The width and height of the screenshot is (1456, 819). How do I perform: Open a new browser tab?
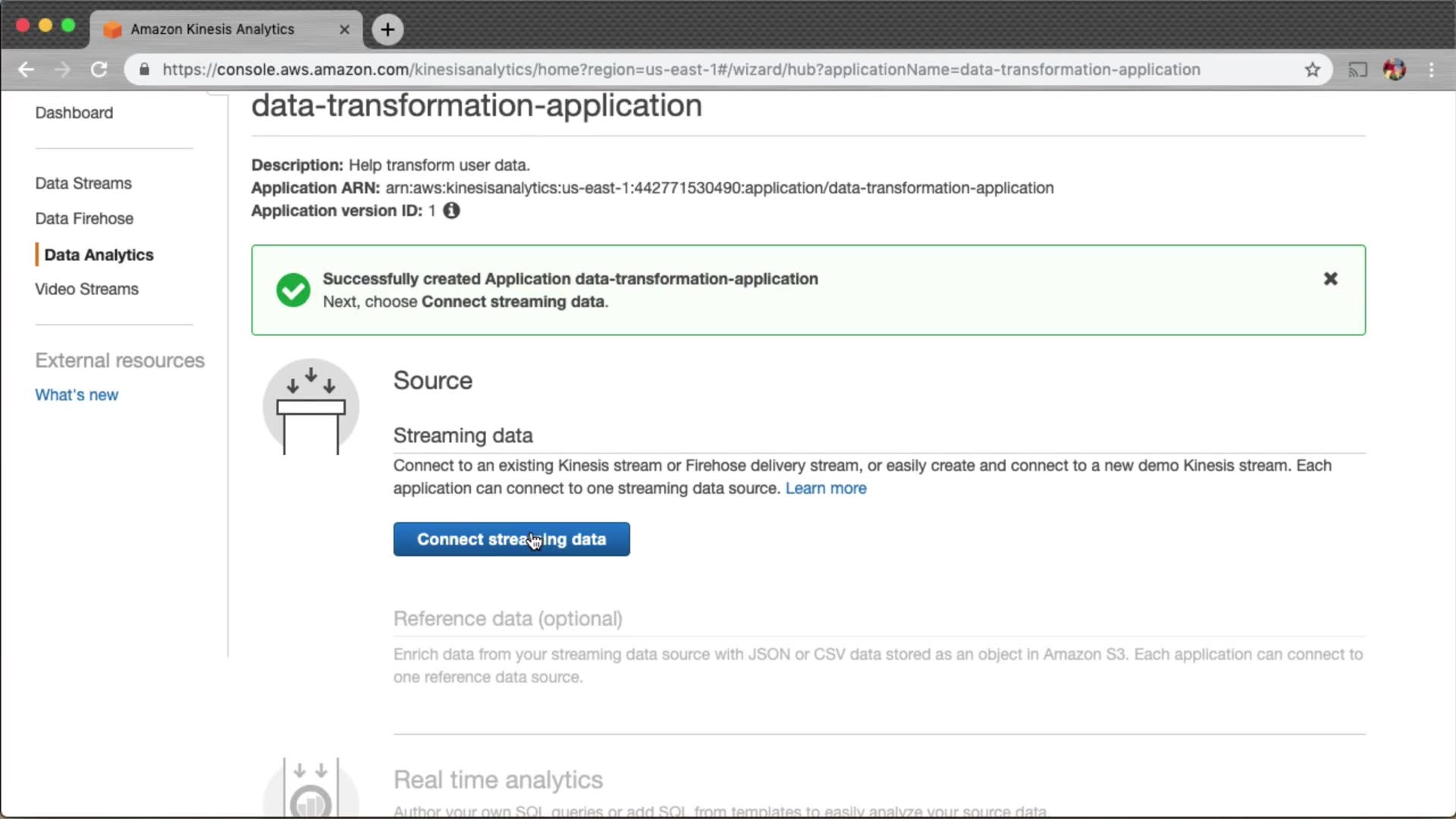388,30
